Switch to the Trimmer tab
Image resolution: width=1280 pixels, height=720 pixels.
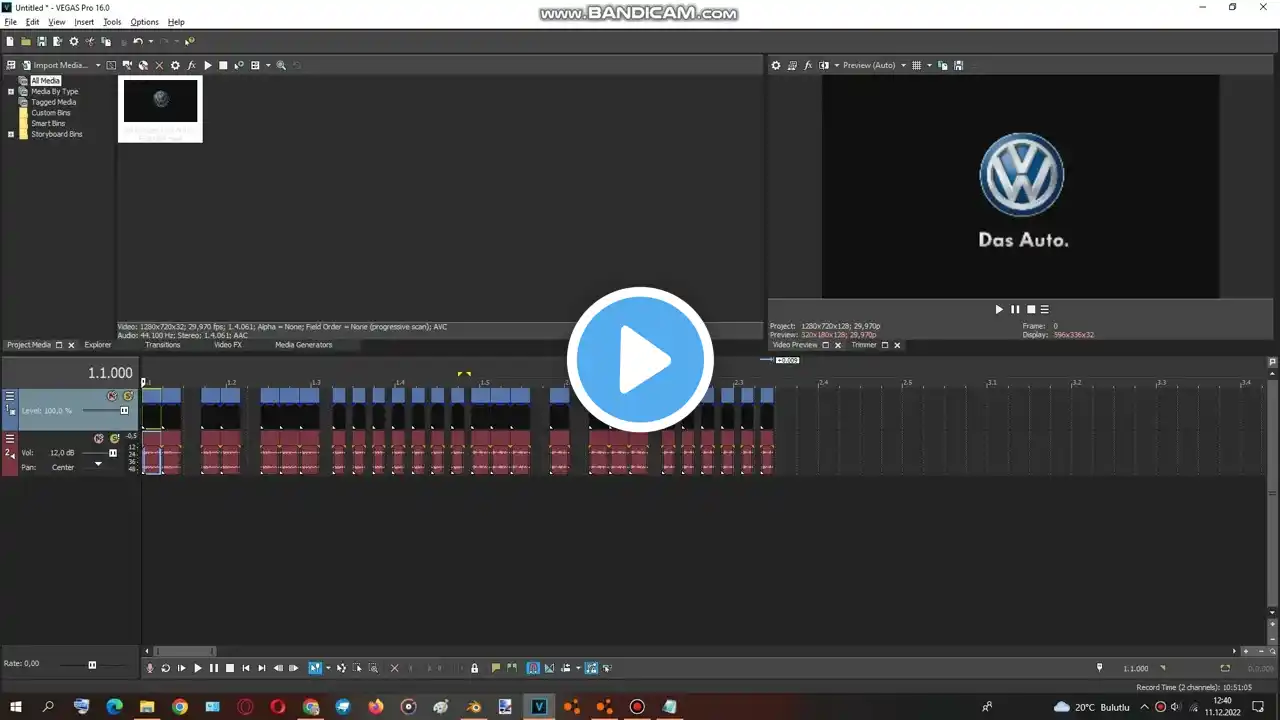coord(864,345)
